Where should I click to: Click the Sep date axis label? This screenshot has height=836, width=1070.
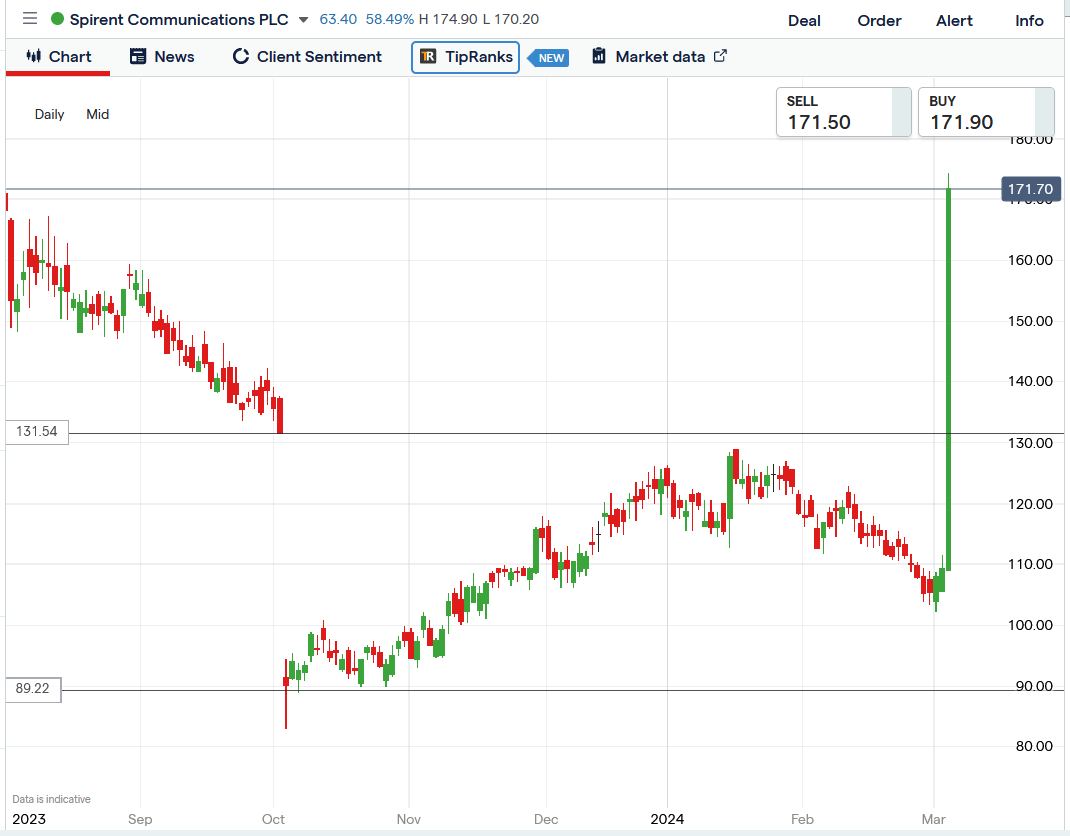coord(140,819)
